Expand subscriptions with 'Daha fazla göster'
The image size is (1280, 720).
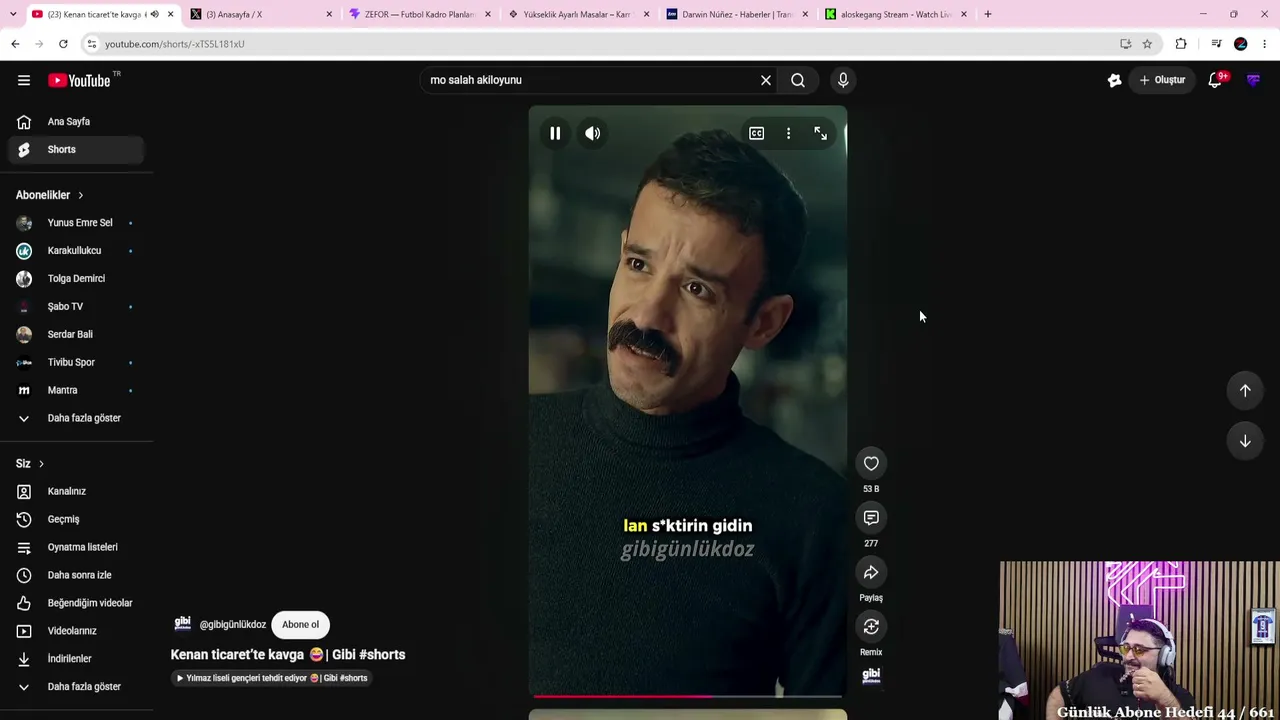pos(76,418)
